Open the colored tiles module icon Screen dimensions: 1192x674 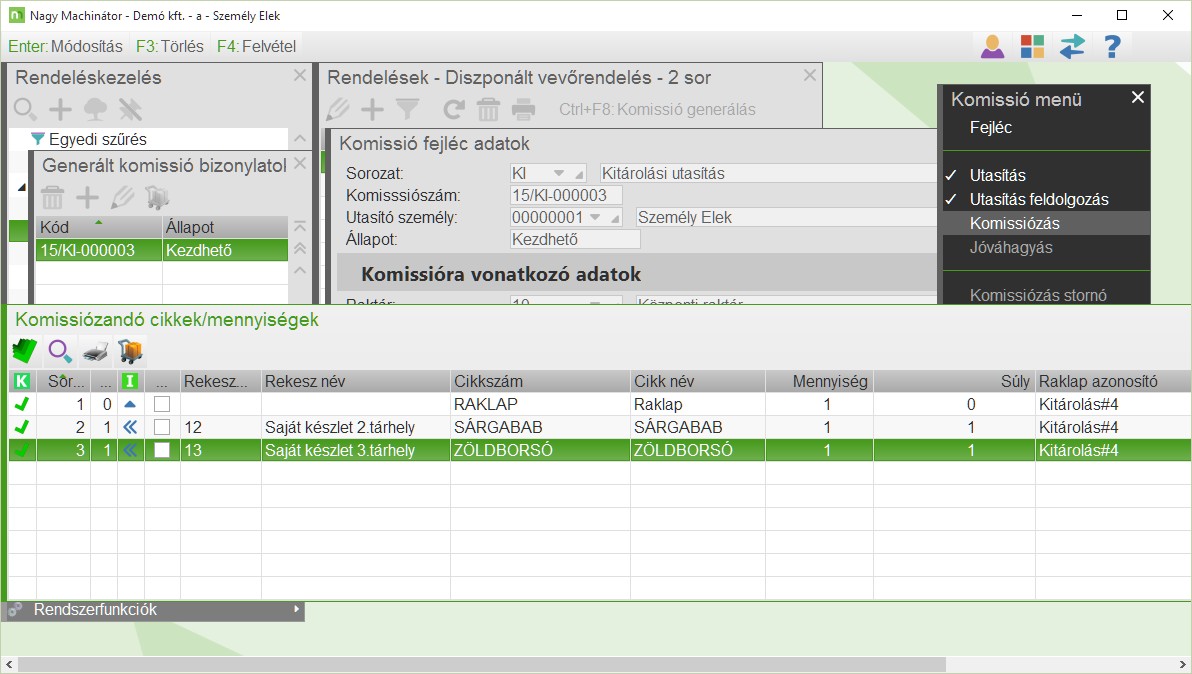pyautogui.click(x=1032, y=47)
